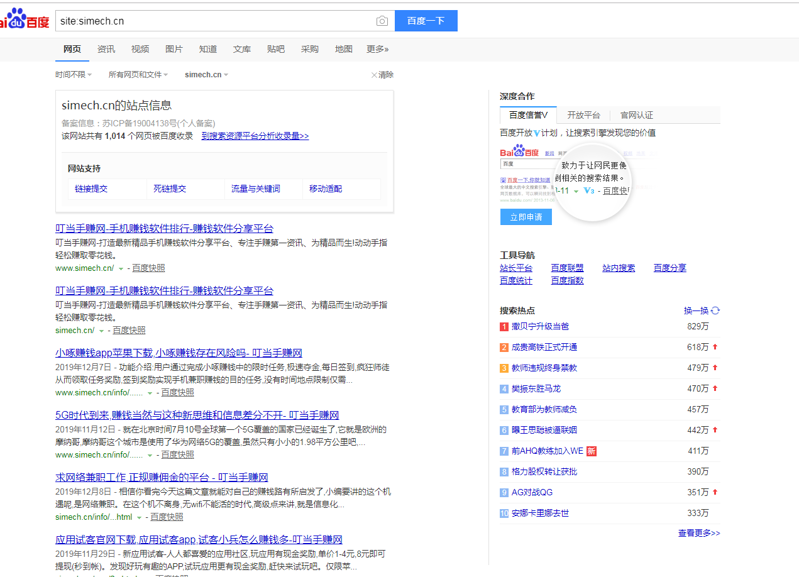Viewport: 799px width, 577px height.
Task: Open hot search 前AHQ教练加入WE
Action: [547, 451]
